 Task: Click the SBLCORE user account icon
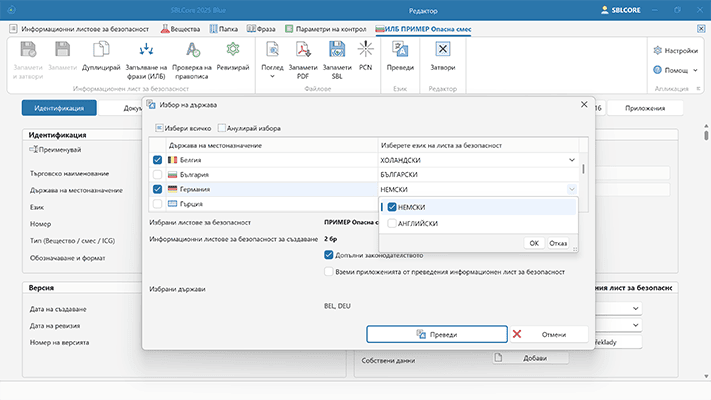click(x=604, y=10)
